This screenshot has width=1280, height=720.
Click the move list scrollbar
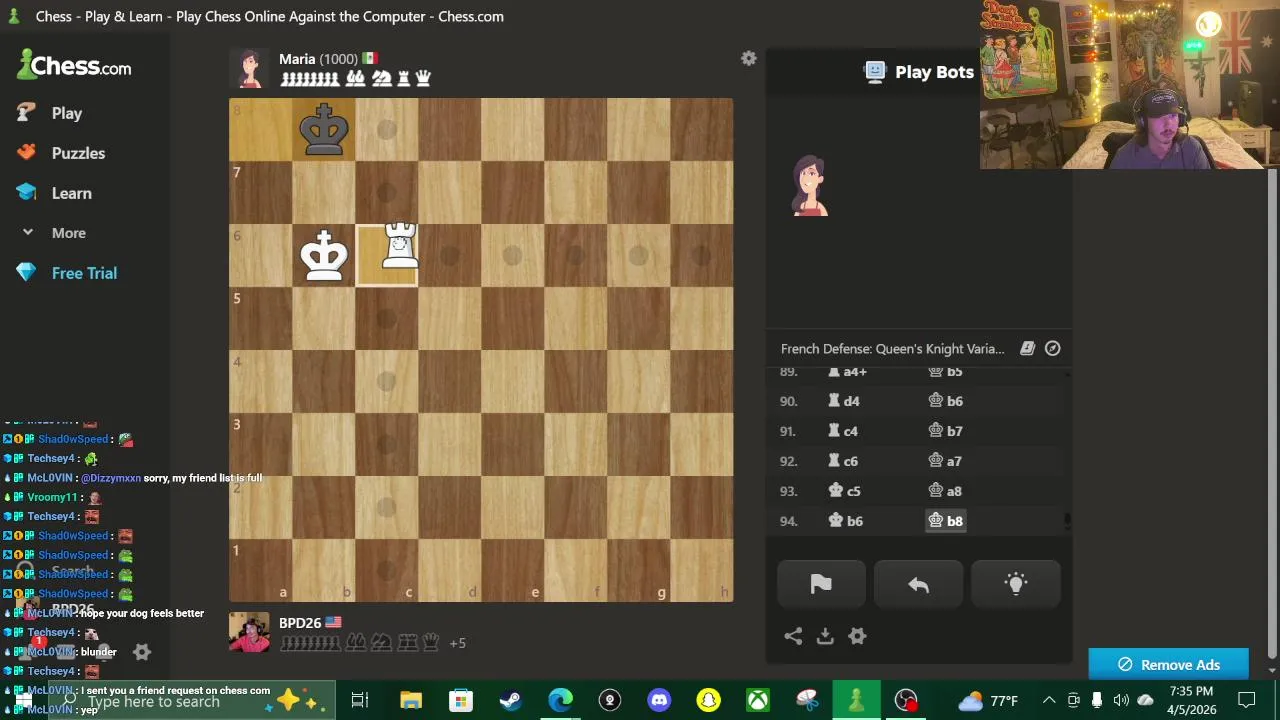1067,519
